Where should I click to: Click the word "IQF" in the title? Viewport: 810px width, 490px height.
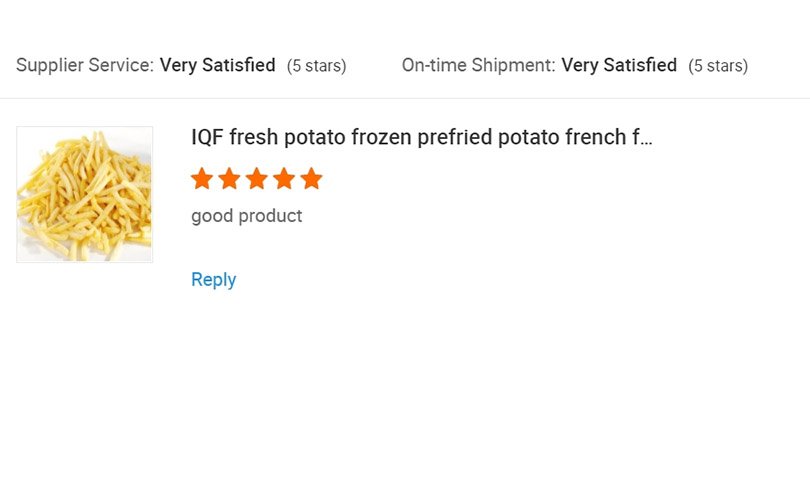click(207, 138)
